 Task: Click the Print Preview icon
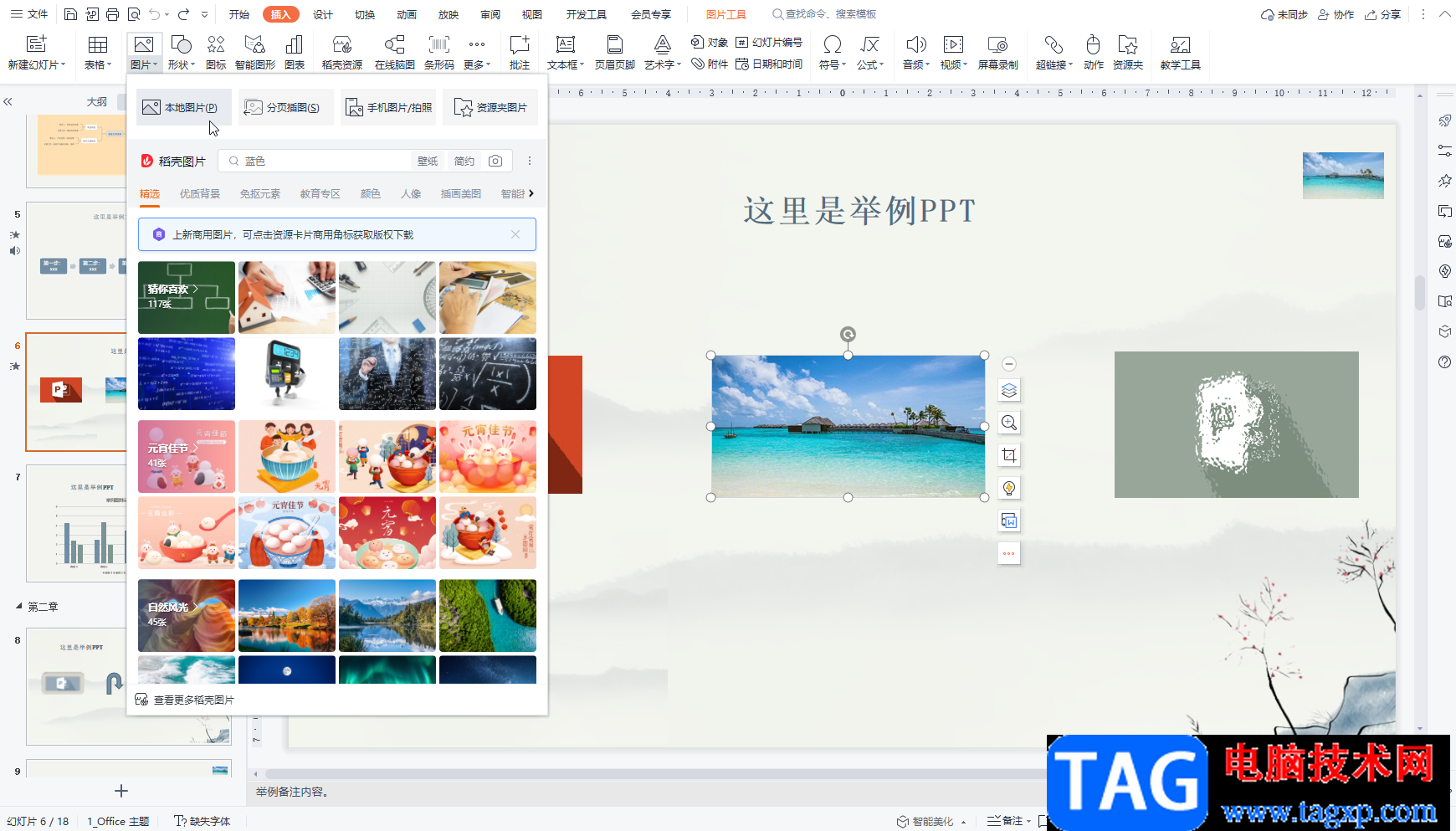pyautogui.click(x=134, y=14)
